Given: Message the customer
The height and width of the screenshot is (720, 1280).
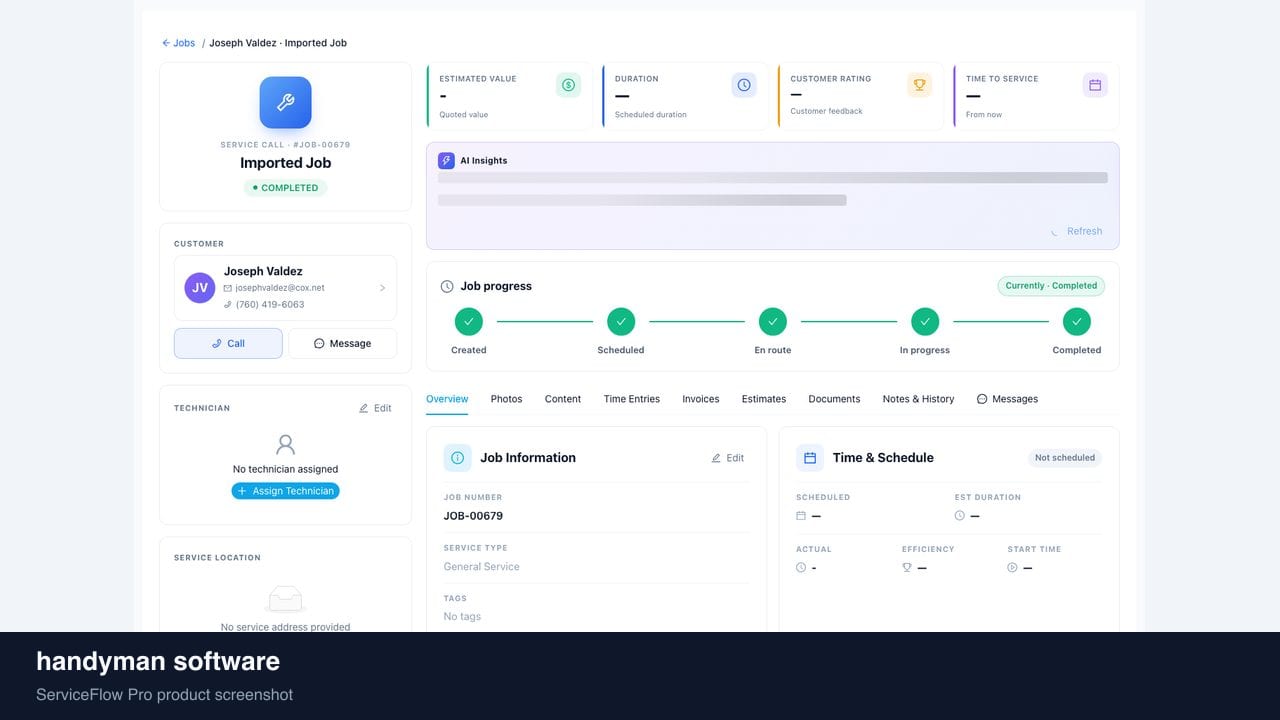Looking at the screenshot, I should 343,343.
